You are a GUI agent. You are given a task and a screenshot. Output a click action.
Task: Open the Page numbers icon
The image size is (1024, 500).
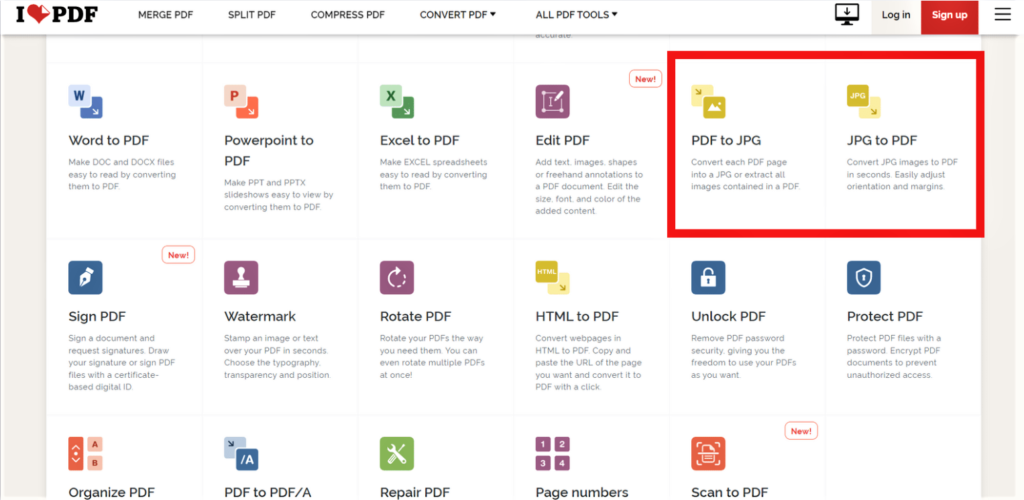tap(552, 454)
